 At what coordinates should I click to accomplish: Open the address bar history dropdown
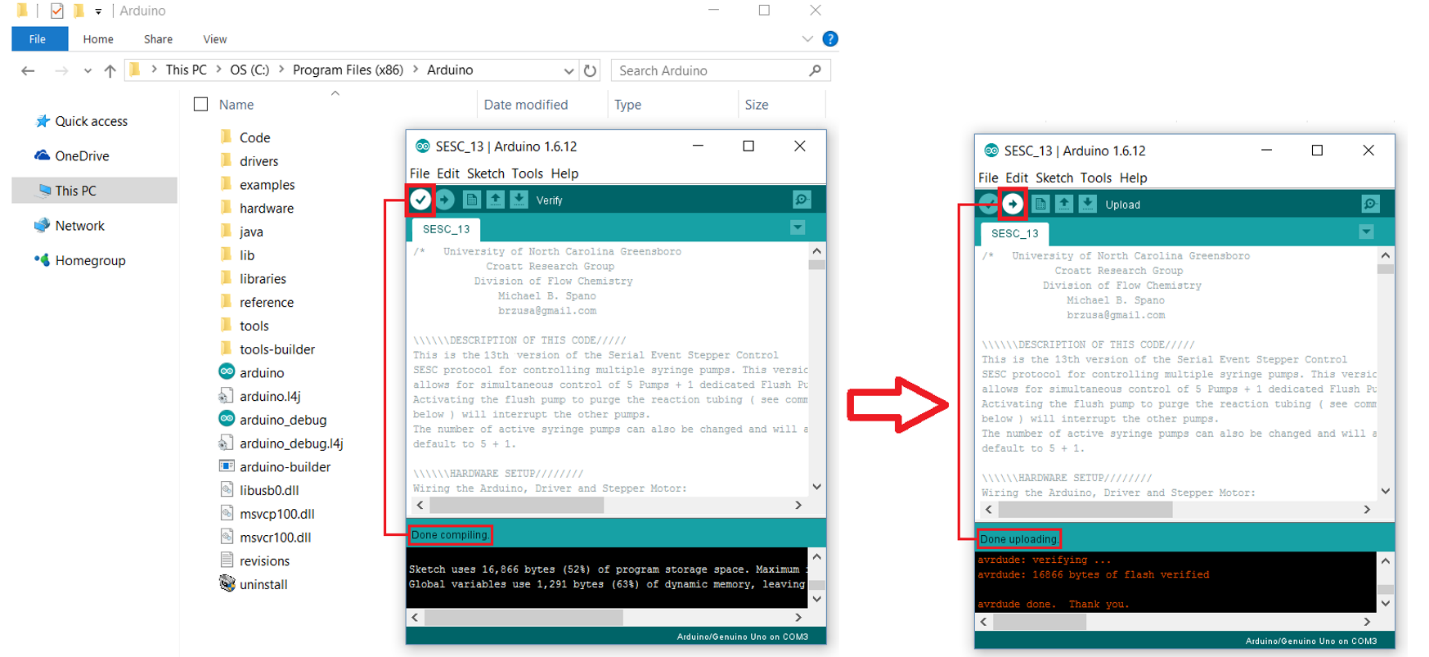click(568, 71)
